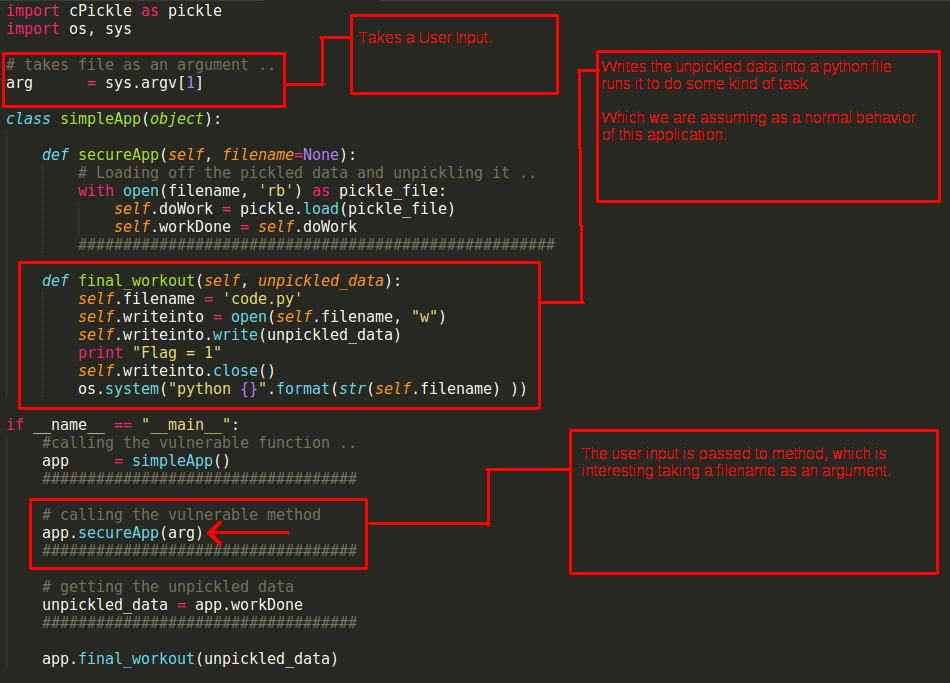The image size is (950, 683).
Task: Click the "unpickled_data = app.workDone" line
Action: pos(172,605)
